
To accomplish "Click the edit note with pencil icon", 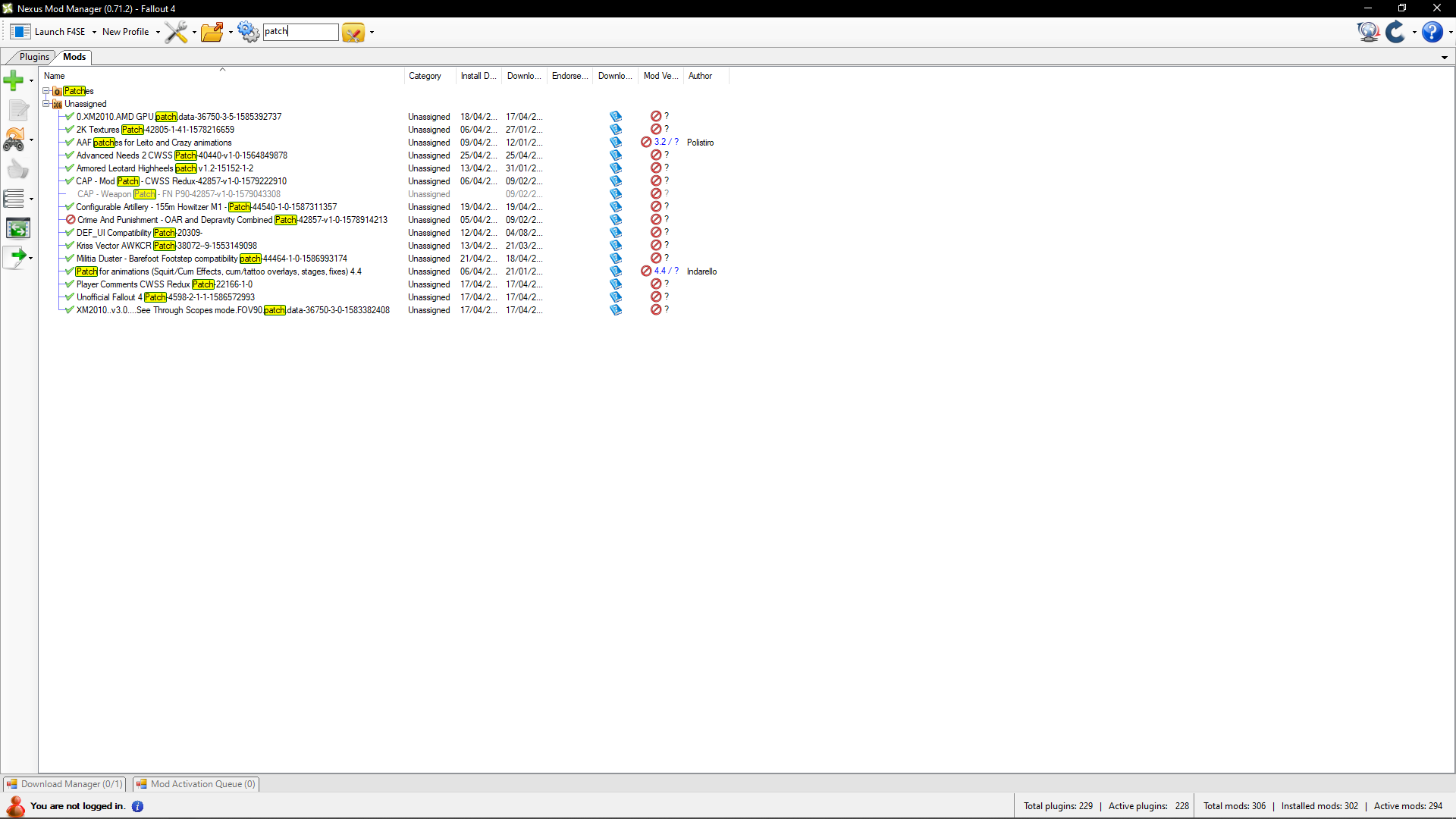I will pos(17,110).
